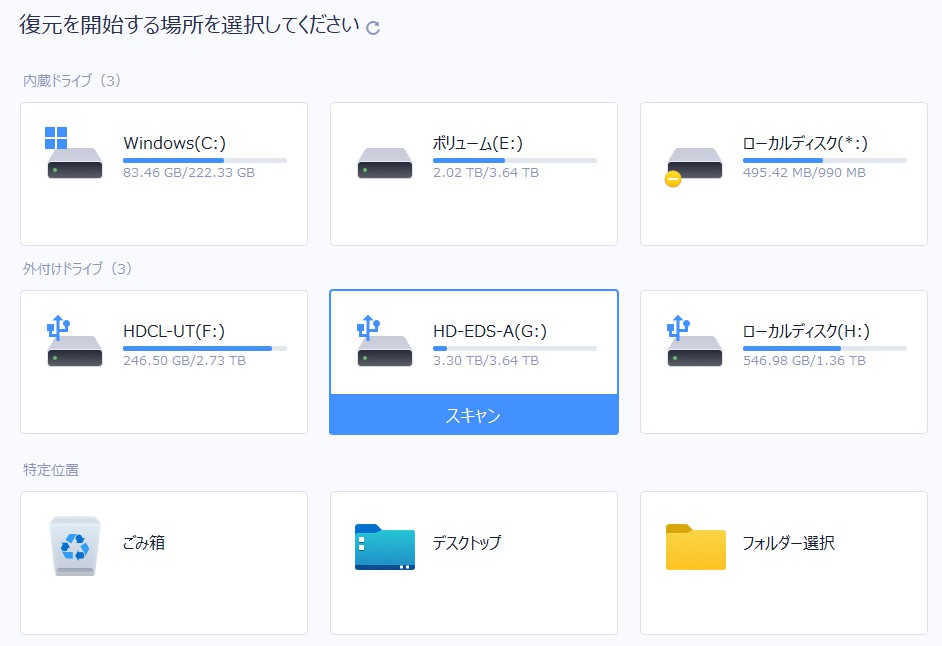Click the 83.46 GB/222.33 GB size text
This screenshot has height=646, width=942.
tap(189, 173)
